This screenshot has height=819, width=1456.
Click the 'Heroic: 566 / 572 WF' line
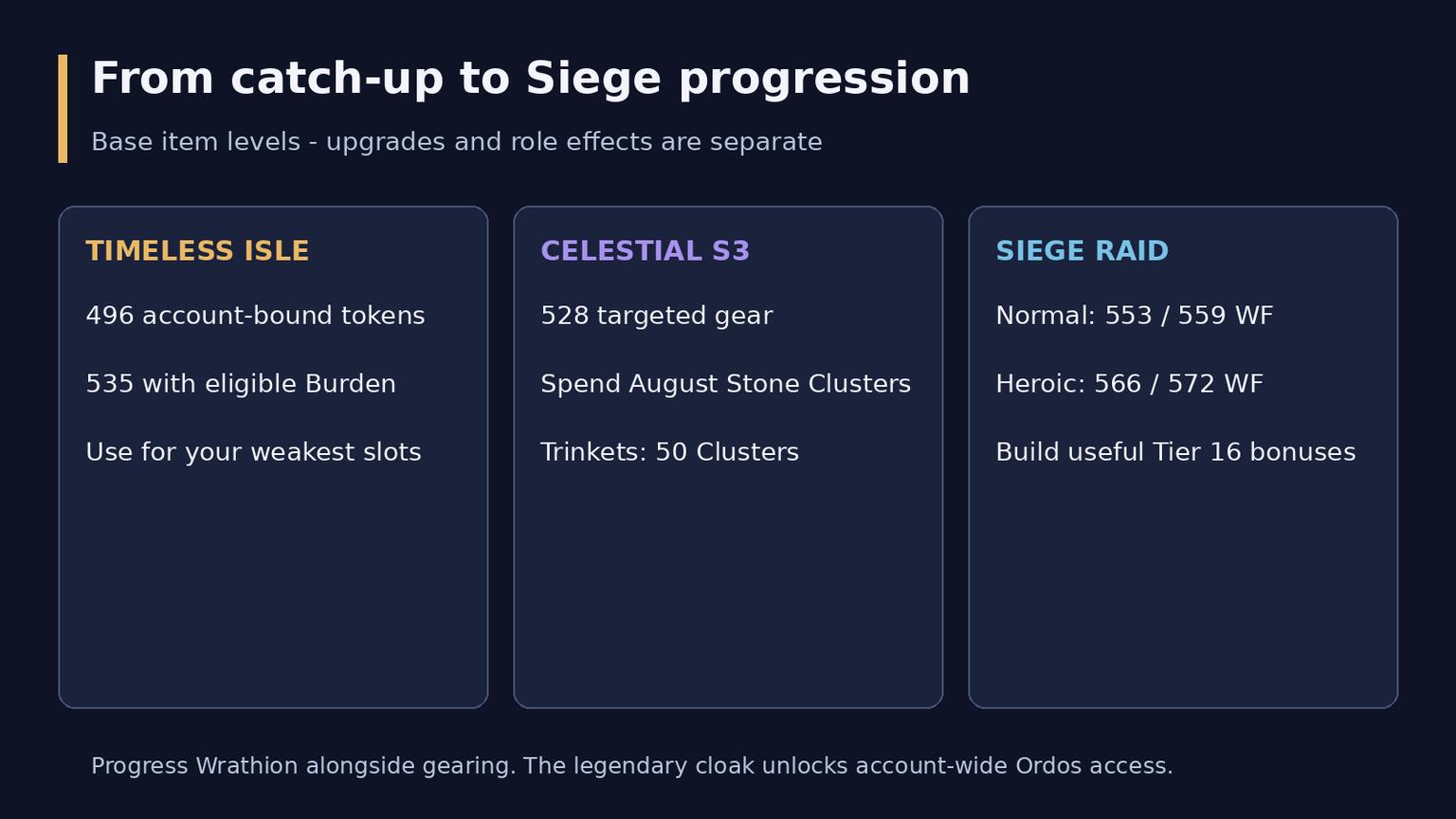(1129, 384)
